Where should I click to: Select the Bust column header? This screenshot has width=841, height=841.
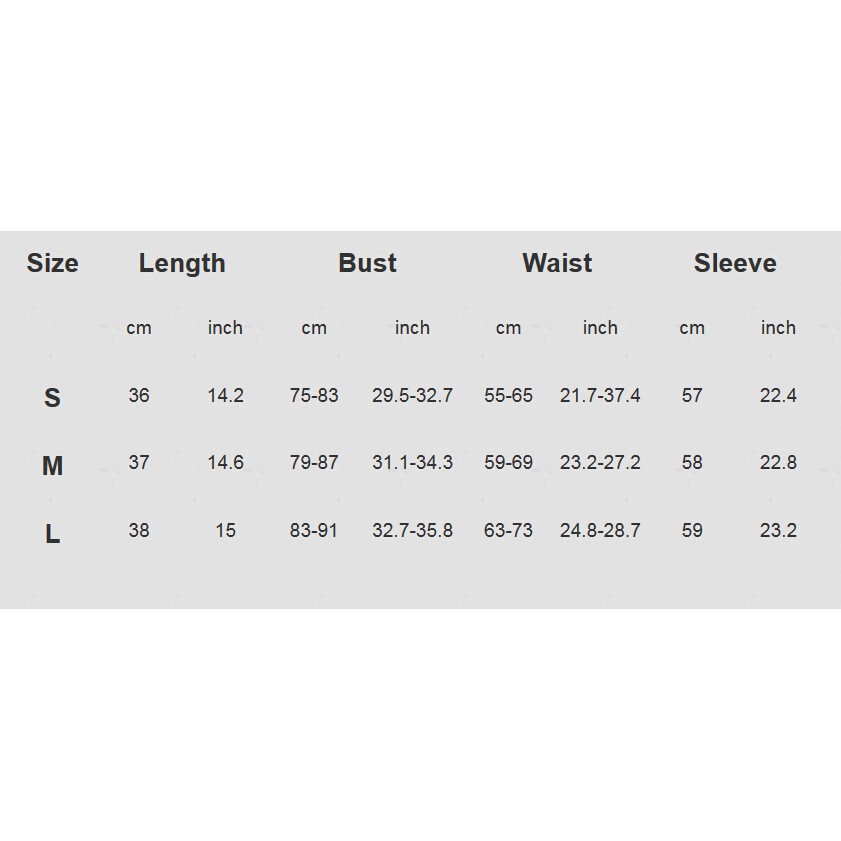(367, 264)
